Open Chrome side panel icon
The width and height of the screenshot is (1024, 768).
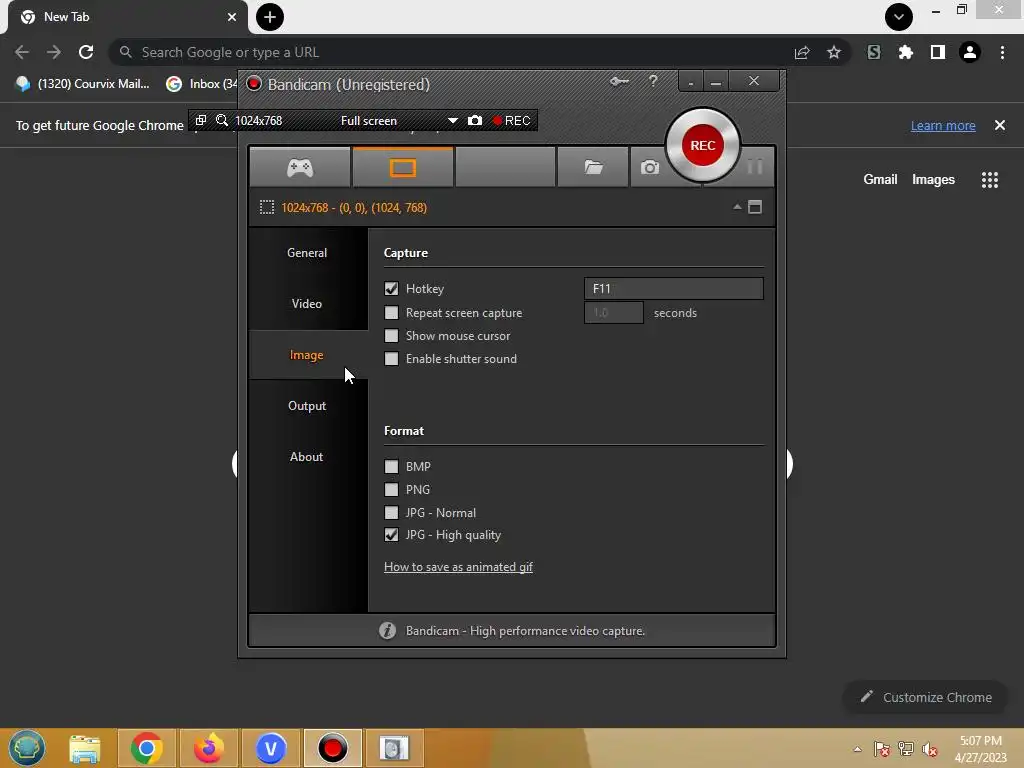pos(938,52)
